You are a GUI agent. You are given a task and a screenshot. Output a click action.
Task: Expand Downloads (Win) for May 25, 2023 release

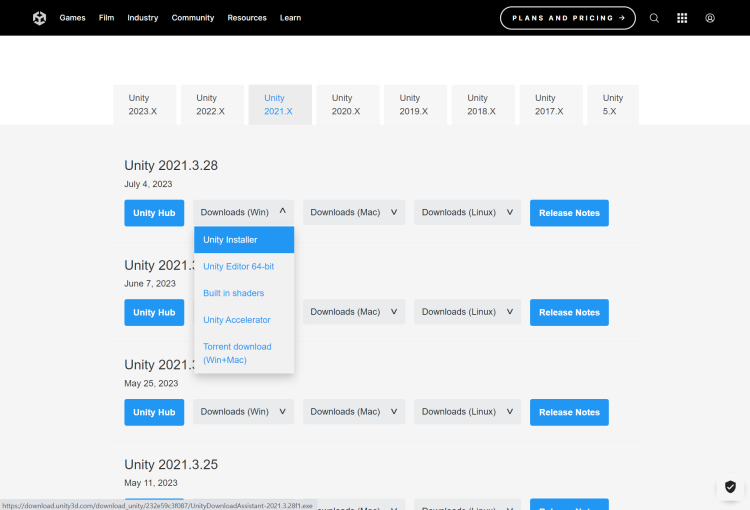click(243, 412)
